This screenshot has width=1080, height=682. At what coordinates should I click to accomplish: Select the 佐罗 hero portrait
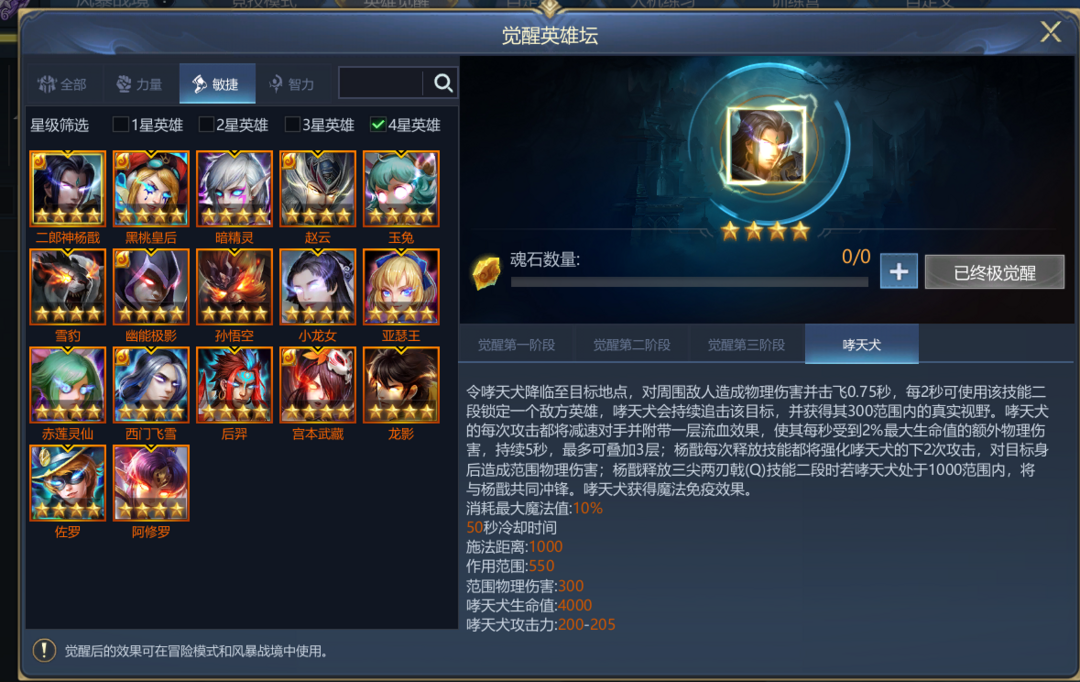(68, 483)
